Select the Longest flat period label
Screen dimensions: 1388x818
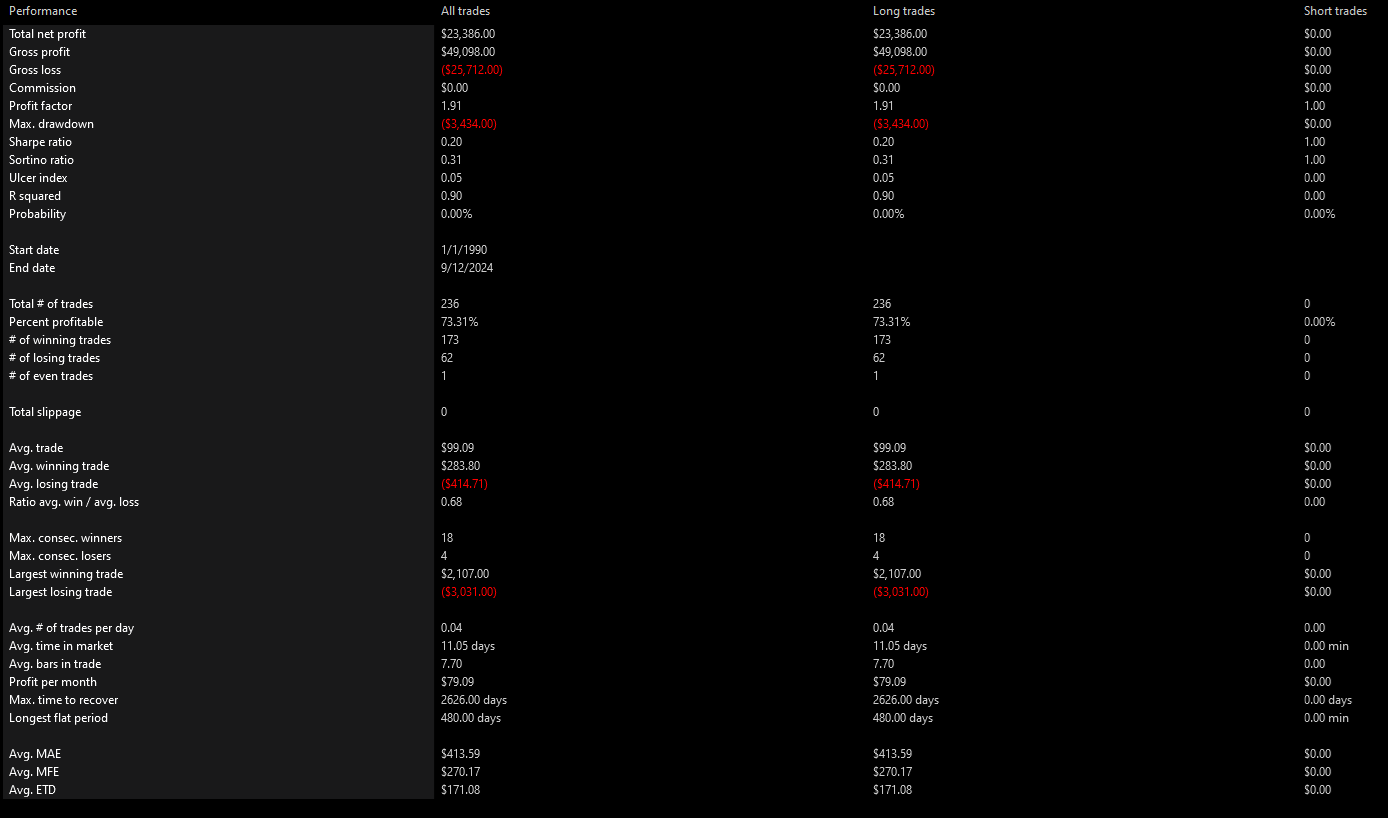pos(58,718)
